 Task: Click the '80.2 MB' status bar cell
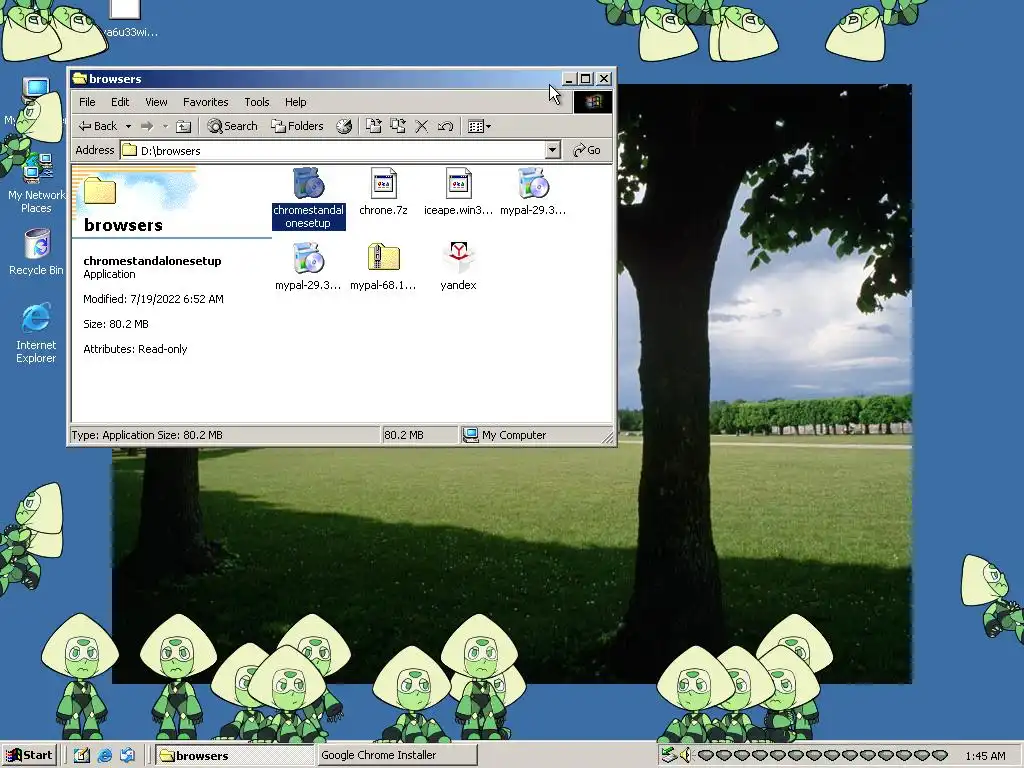point(419,435)
